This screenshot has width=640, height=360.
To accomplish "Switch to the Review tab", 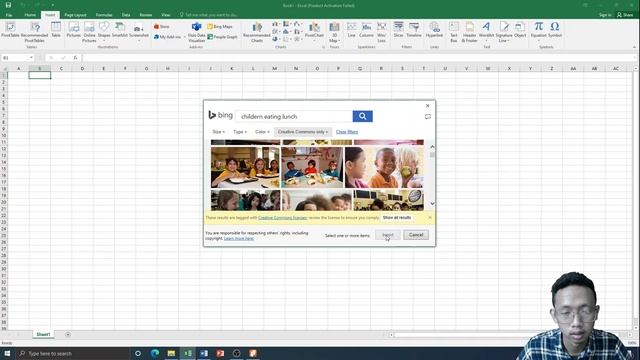I will [x=146, y=15].
